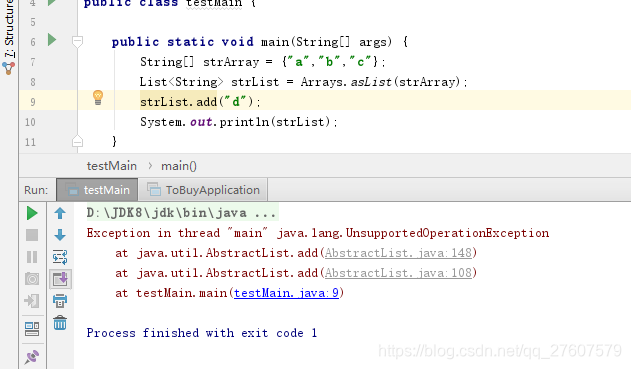Toggle soft-wrap in console
This screenshot has height=369, width=631.
[x=60, y=257]
